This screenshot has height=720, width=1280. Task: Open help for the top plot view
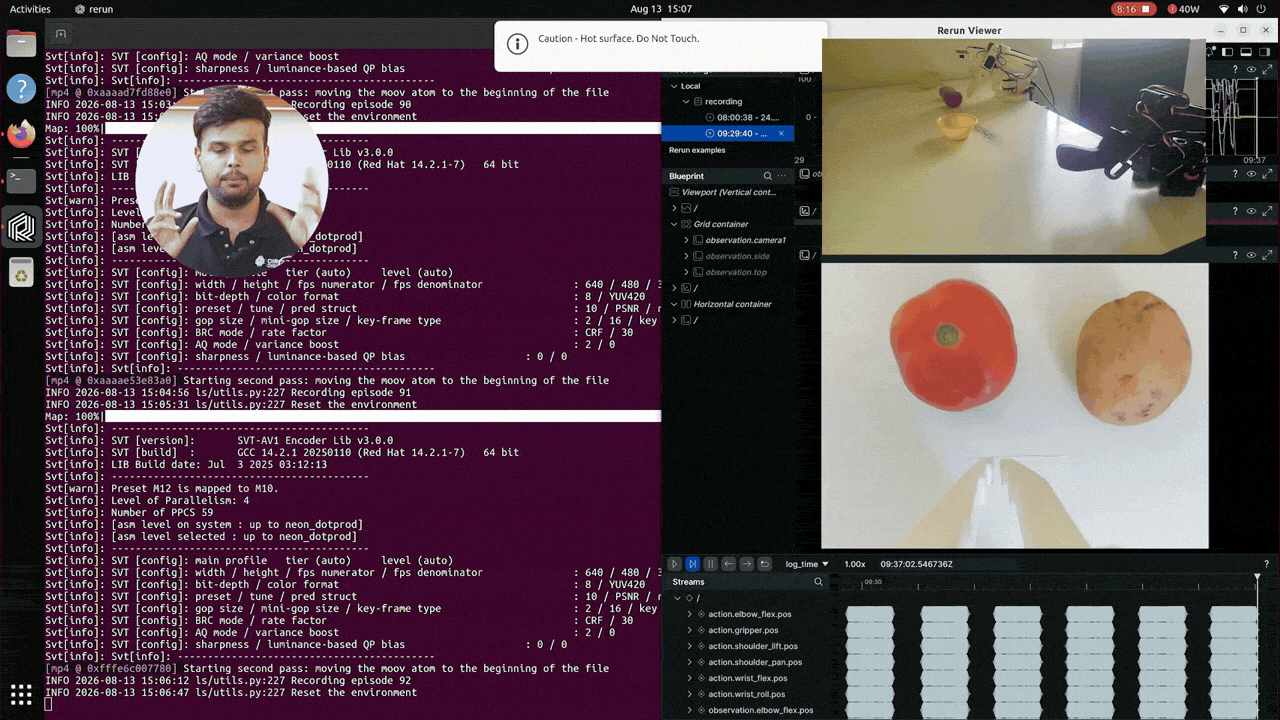click(1236, 70)
